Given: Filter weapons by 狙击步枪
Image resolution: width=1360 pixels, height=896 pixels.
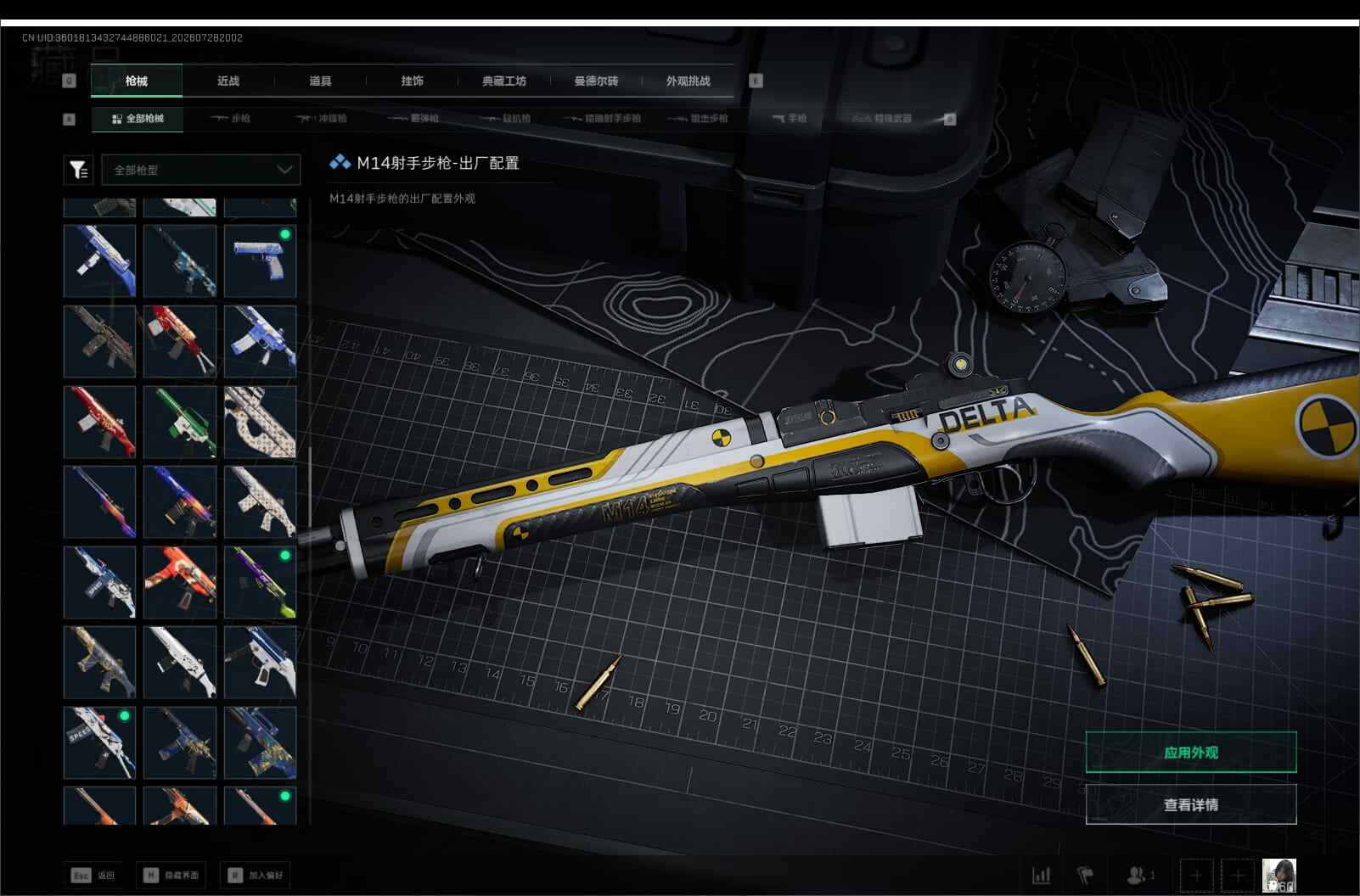Looking at the screenshot, I should pos(698,119).
